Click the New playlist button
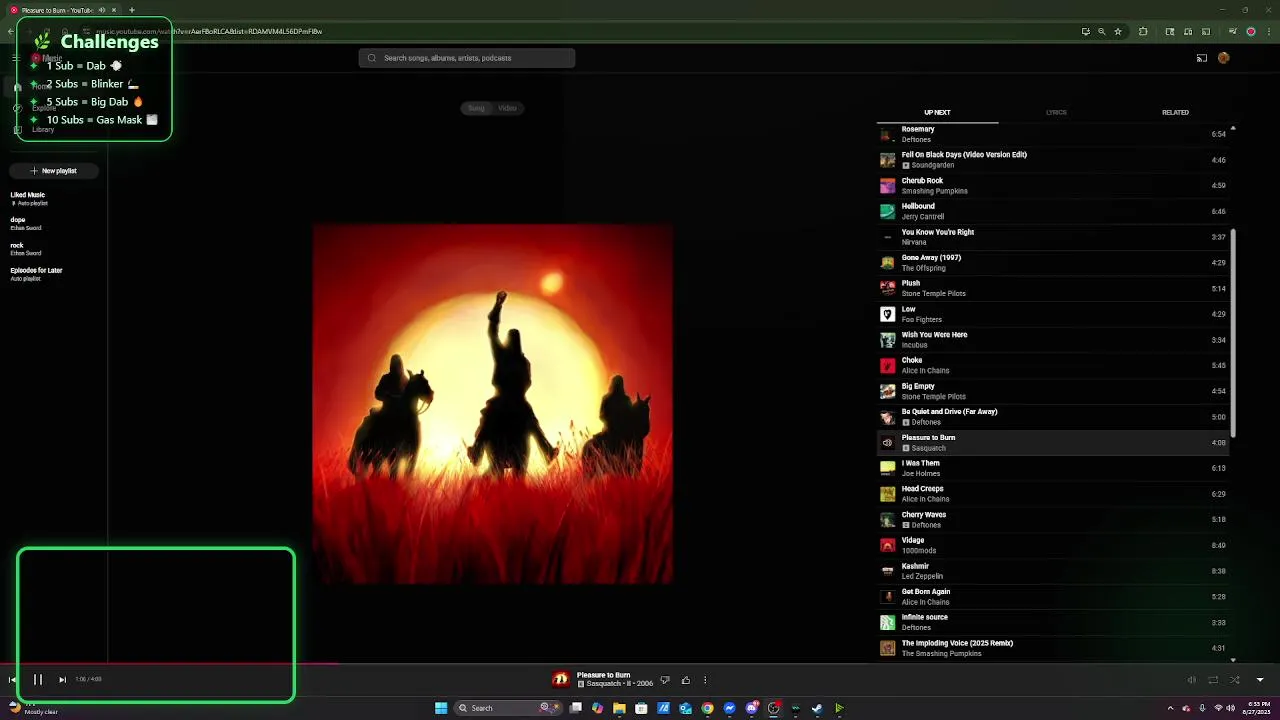 point(53,171)
